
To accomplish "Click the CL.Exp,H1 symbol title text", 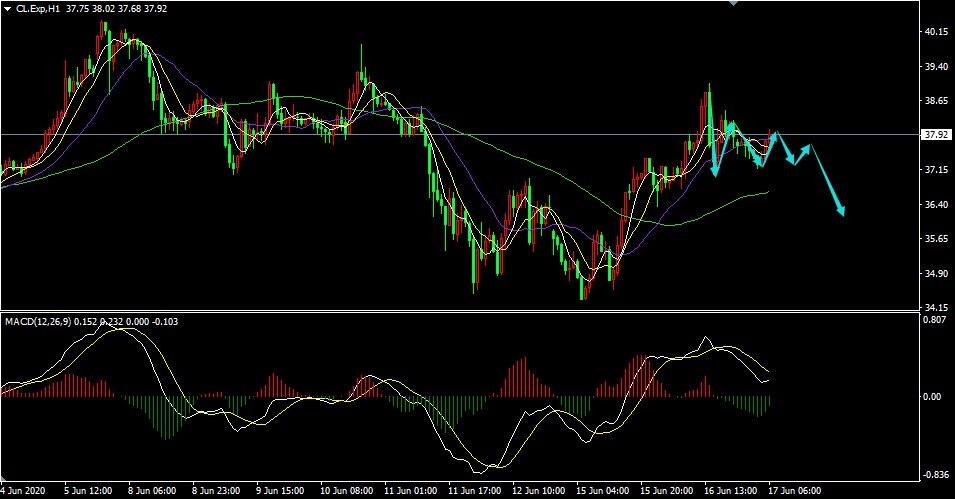I will click(x=40, y=10).
